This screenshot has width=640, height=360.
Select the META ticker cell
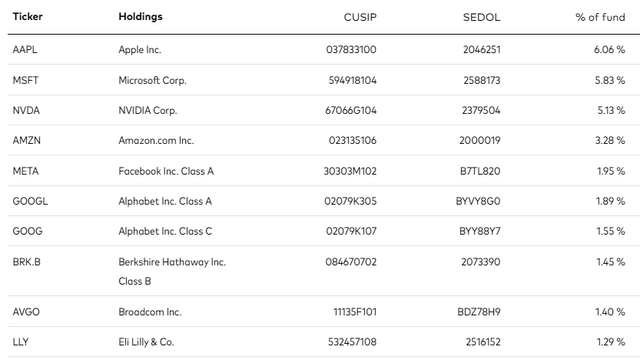25,171
